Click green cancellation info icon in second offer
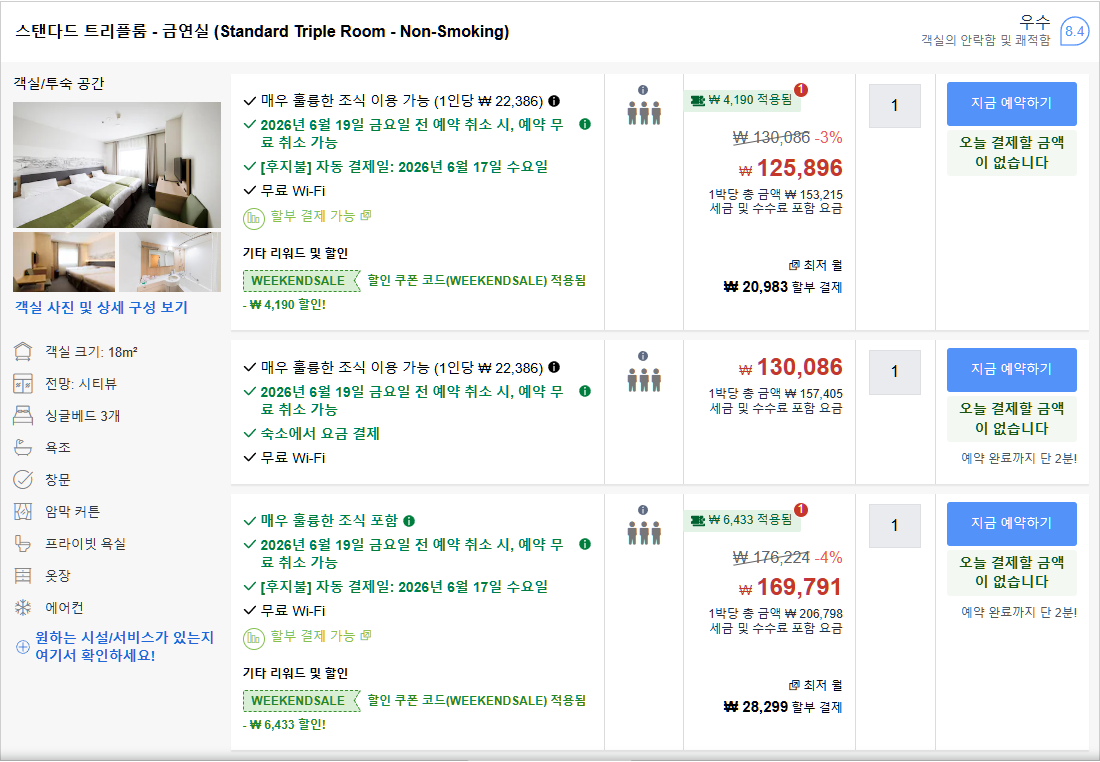 tap(584, 391)
